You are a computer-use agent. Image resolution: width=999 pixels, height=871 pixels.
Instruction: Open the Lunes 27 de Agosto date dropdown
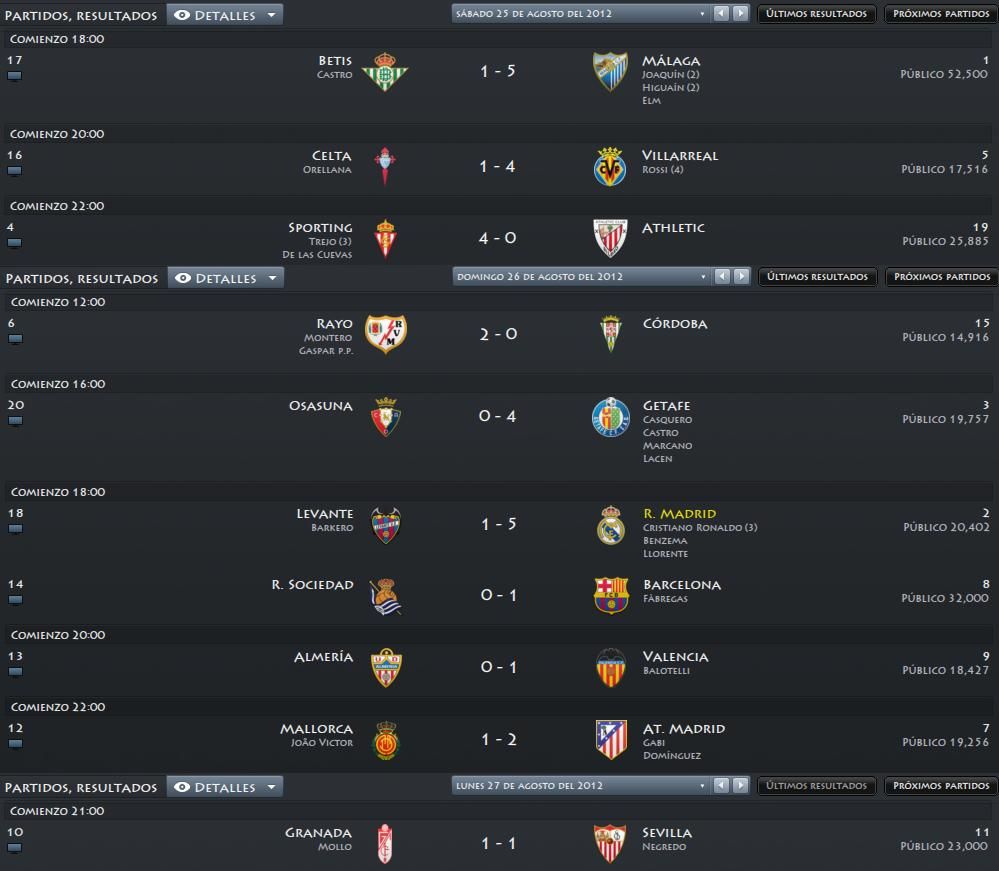581,786
